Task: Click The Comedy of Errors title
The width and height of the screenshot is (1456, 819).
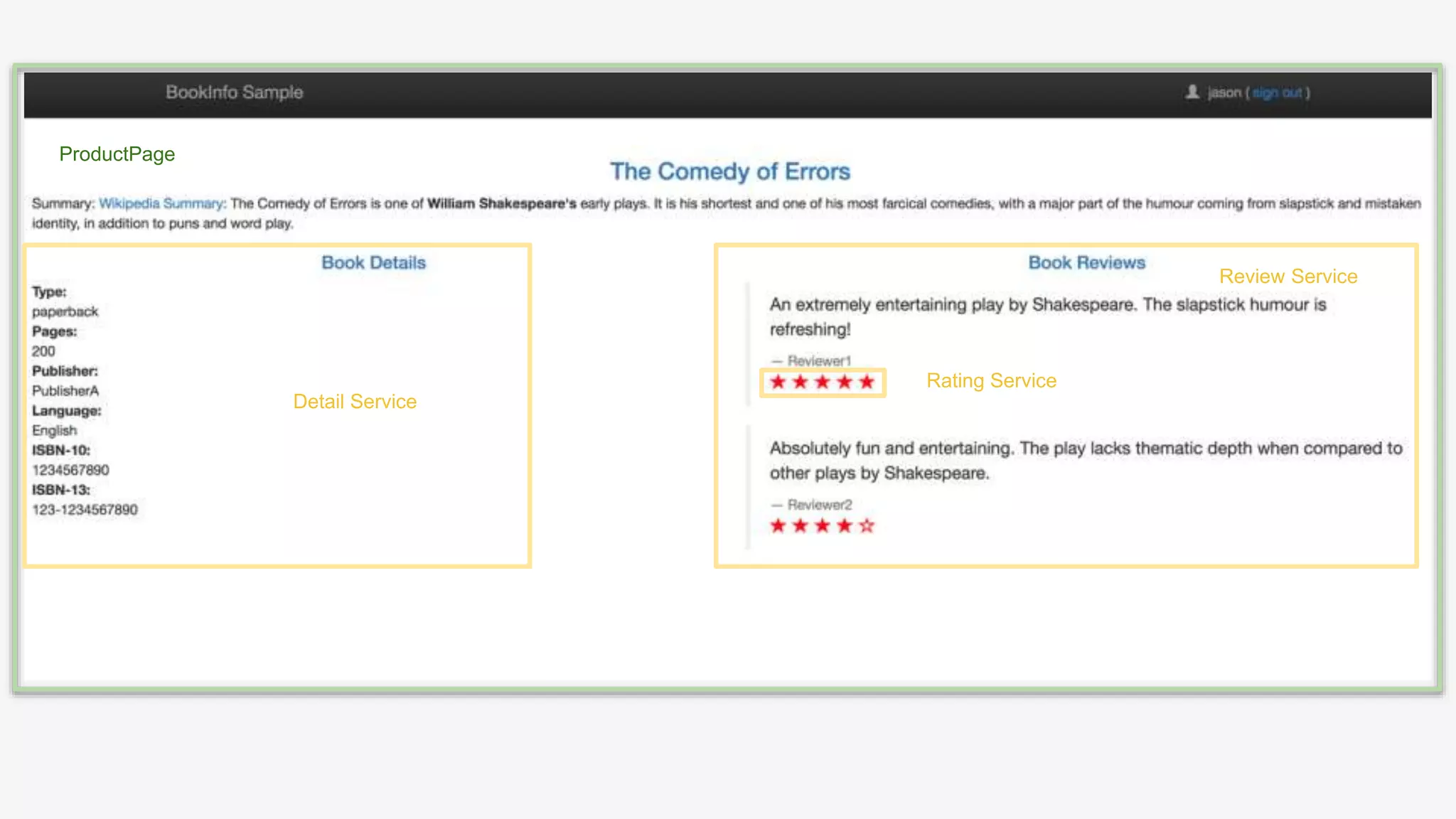Action: pyautogui.click(x=729, y=171)
